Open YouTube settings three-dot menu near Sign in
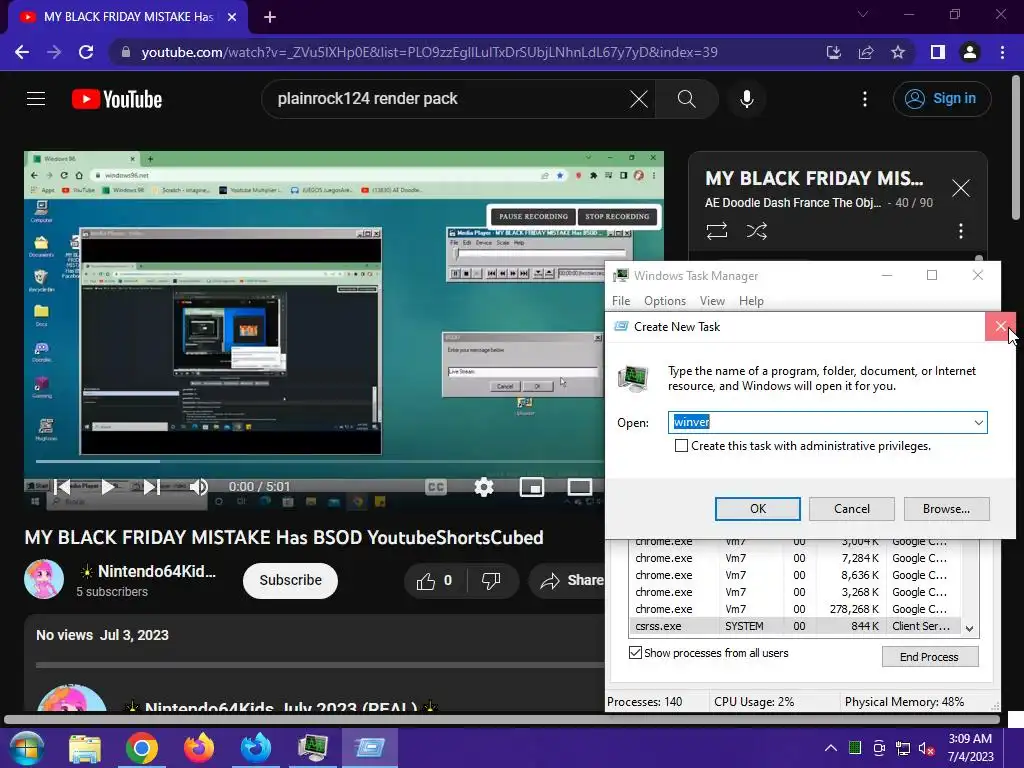 coord(865,99)
